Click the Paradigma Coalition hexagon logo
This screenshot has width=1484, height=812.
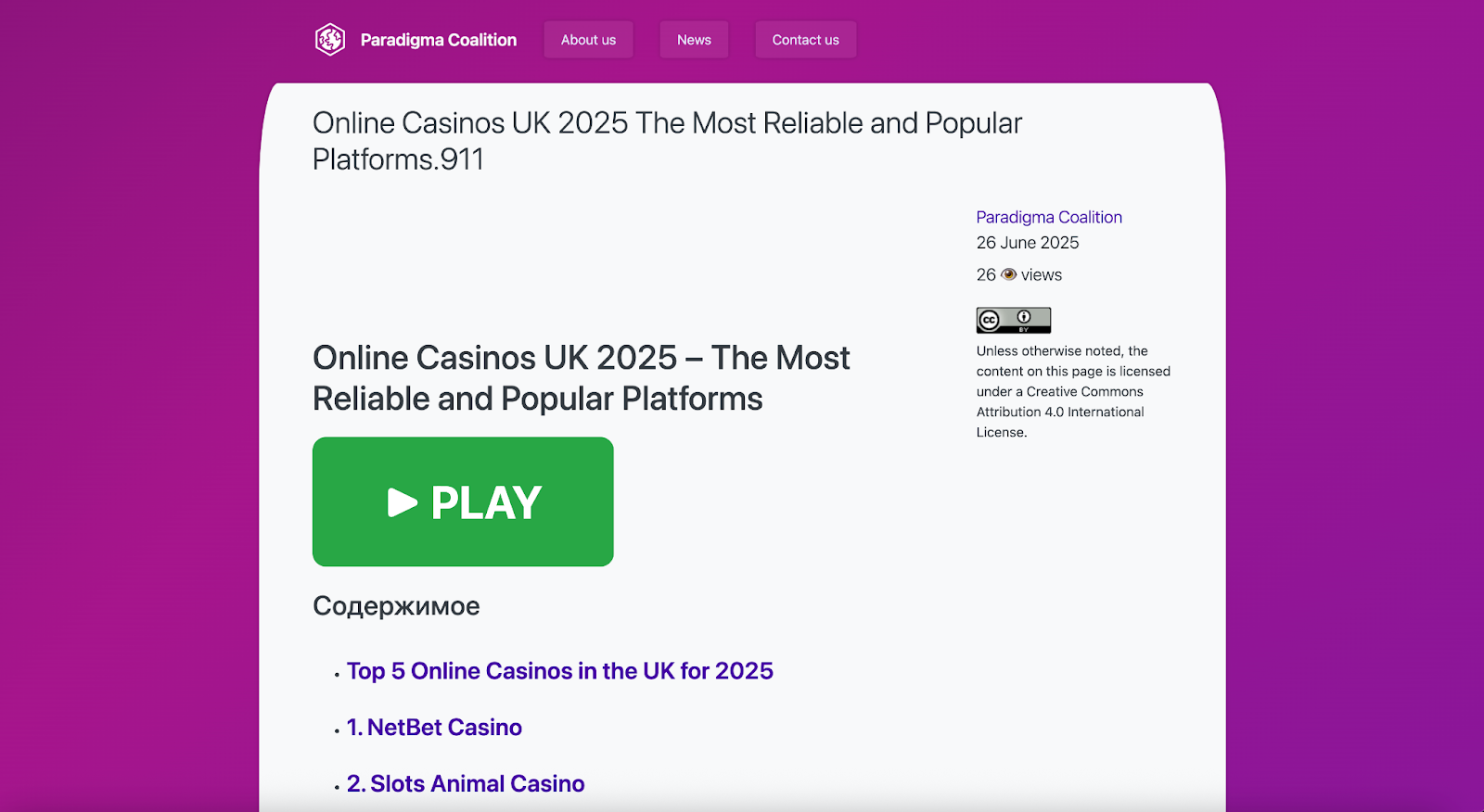(330, 40)
